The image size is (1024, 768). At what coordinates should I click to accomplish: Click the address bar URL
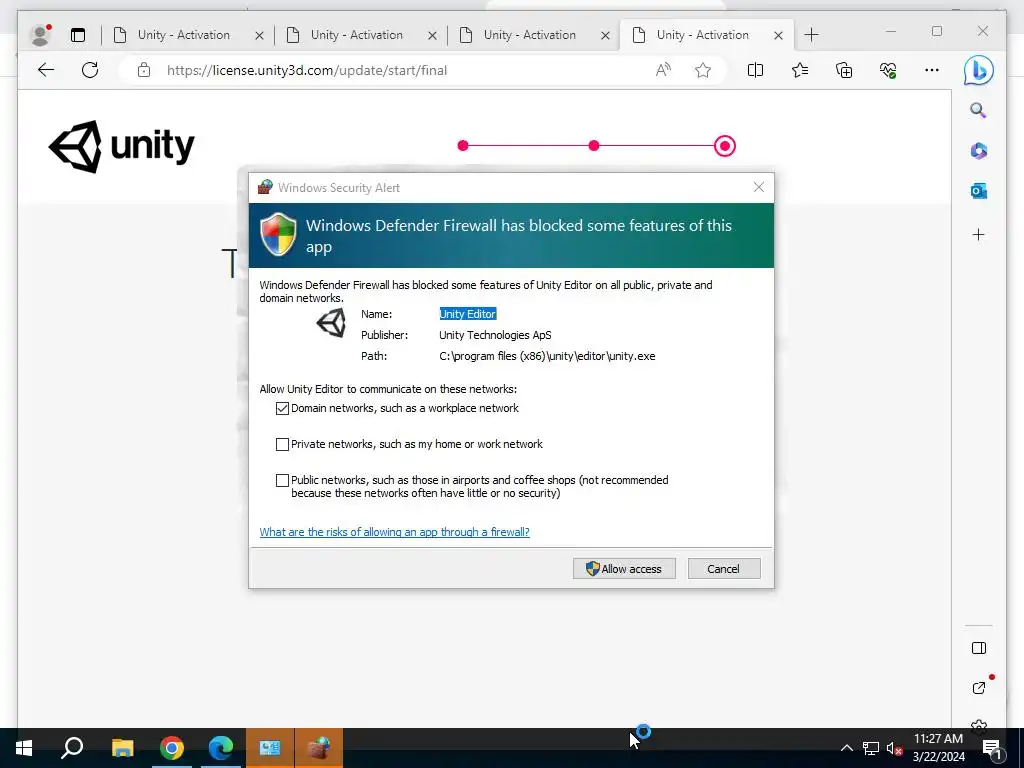click(x=307, y=71)
